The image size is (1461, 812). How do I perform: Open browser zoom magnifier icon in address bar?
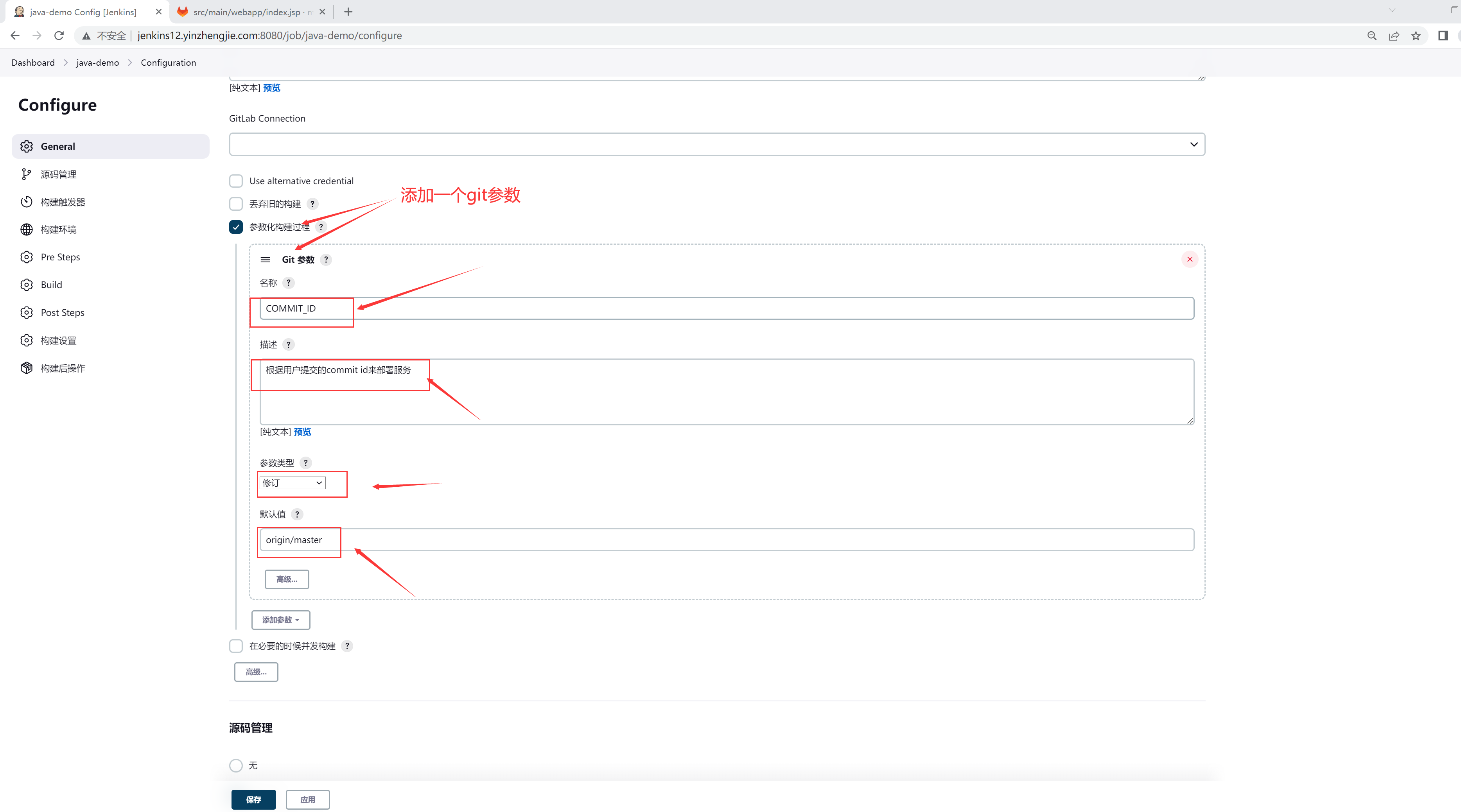coord(1371,36)
